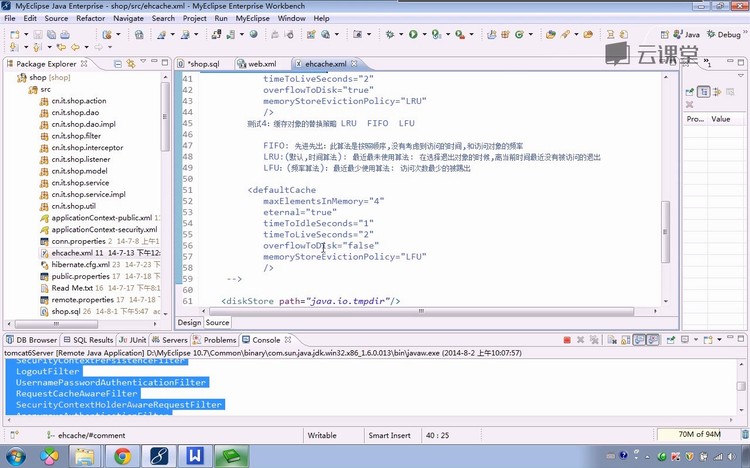Click the red Terminate button in Console
Image resolution: width=750 pixels, height=468 pixels.
point(567,340)
